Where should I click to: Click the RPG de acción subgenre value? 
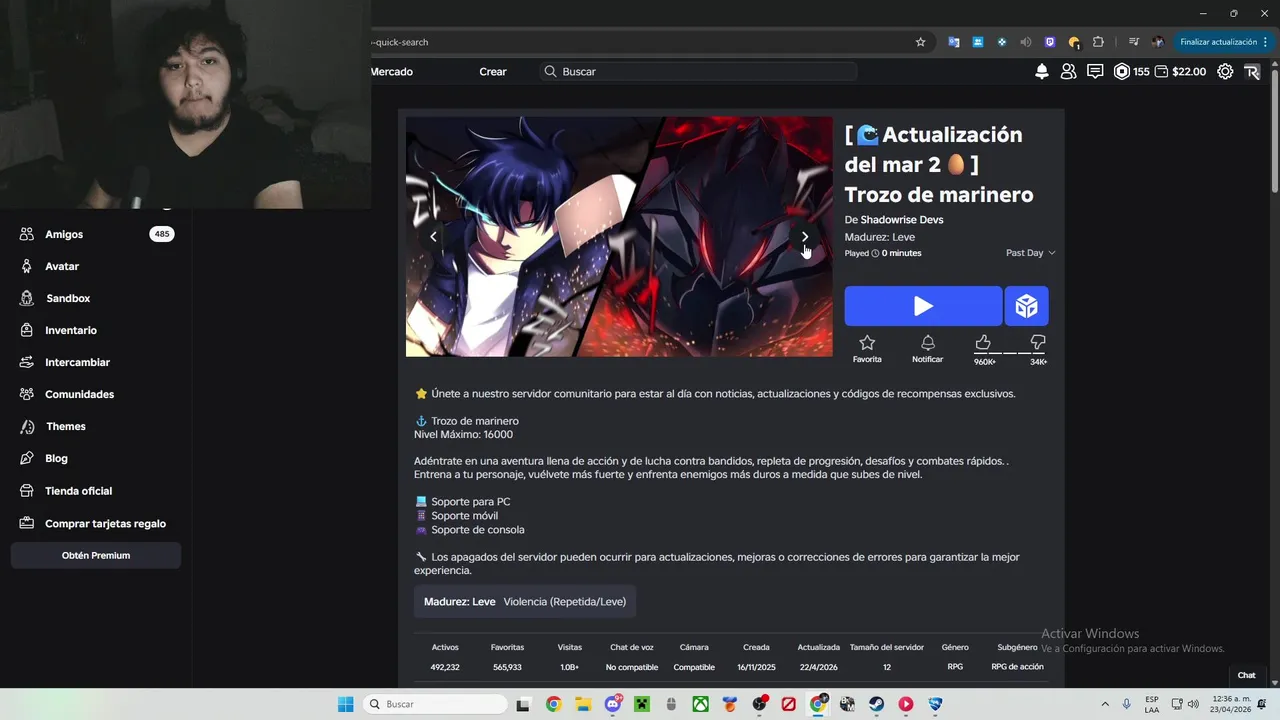pyautogui.click(x=1017, y=667)
